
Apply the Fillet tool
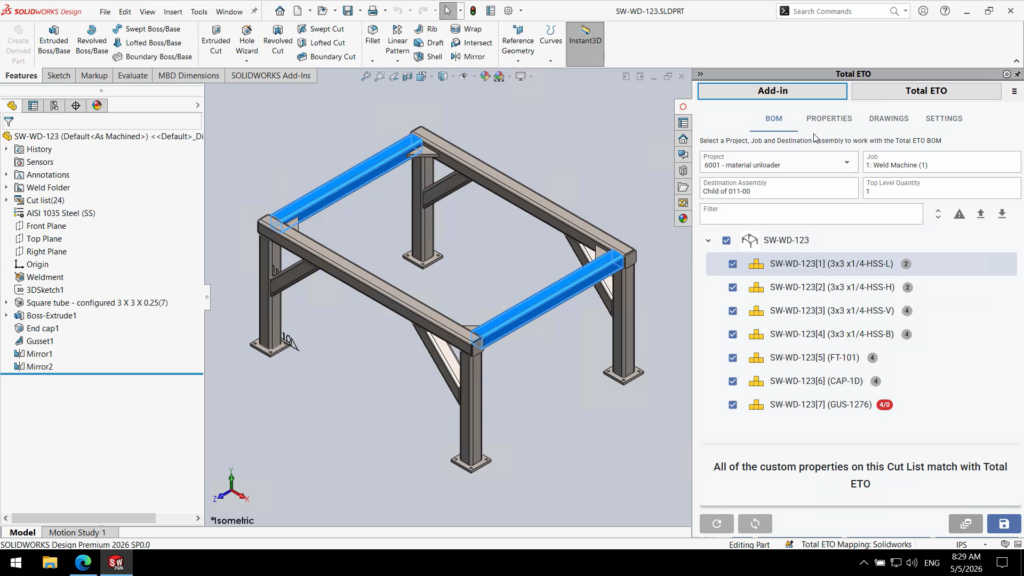(372, 35)
